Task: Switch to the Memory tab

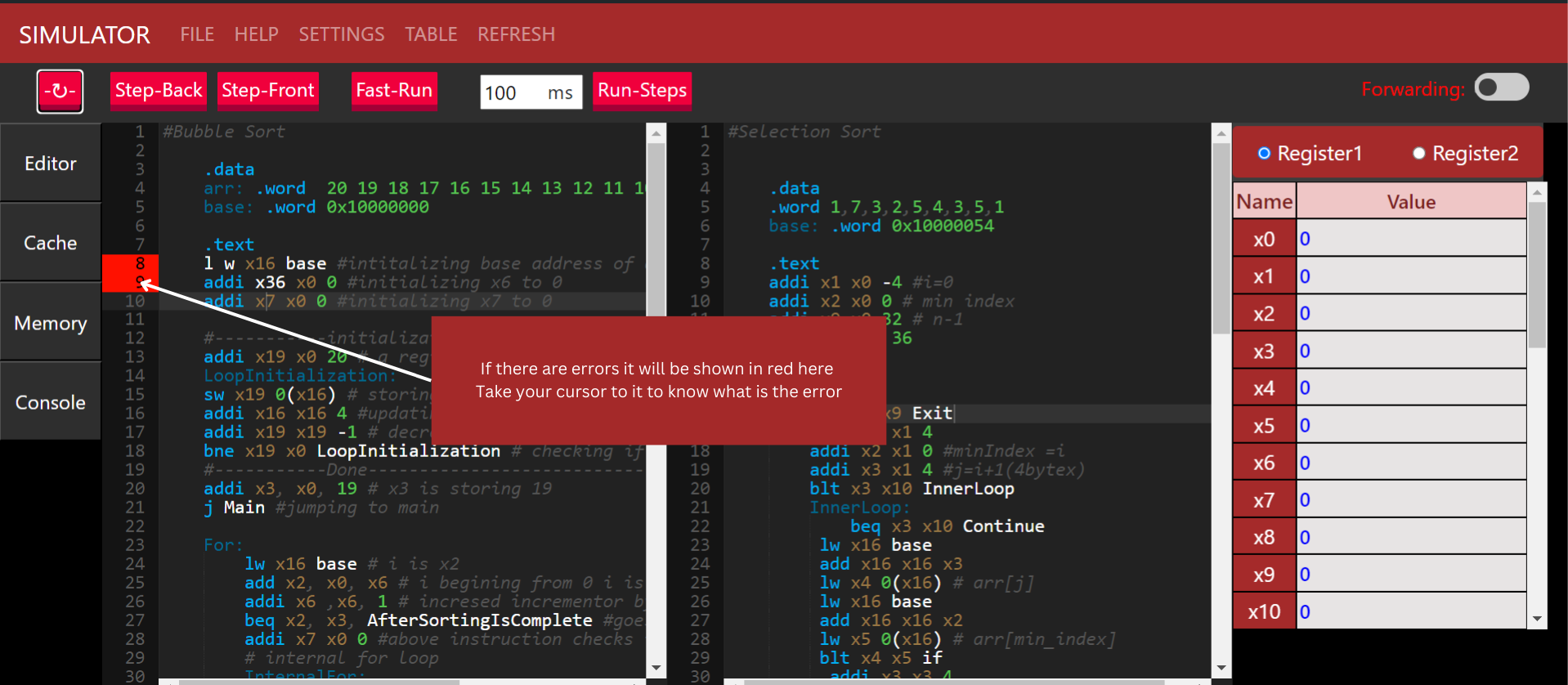Action: pos(51,323)
